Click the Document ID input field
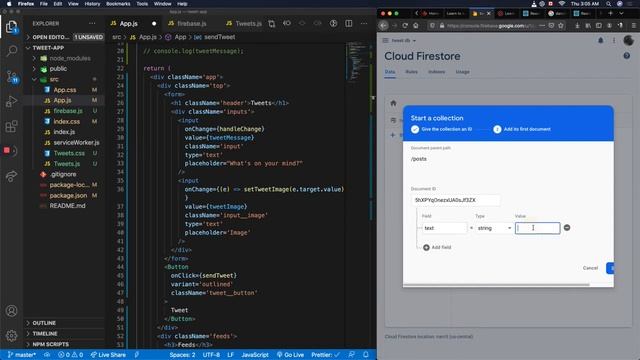Screen dimensions: 640x360 click(456, 200)
